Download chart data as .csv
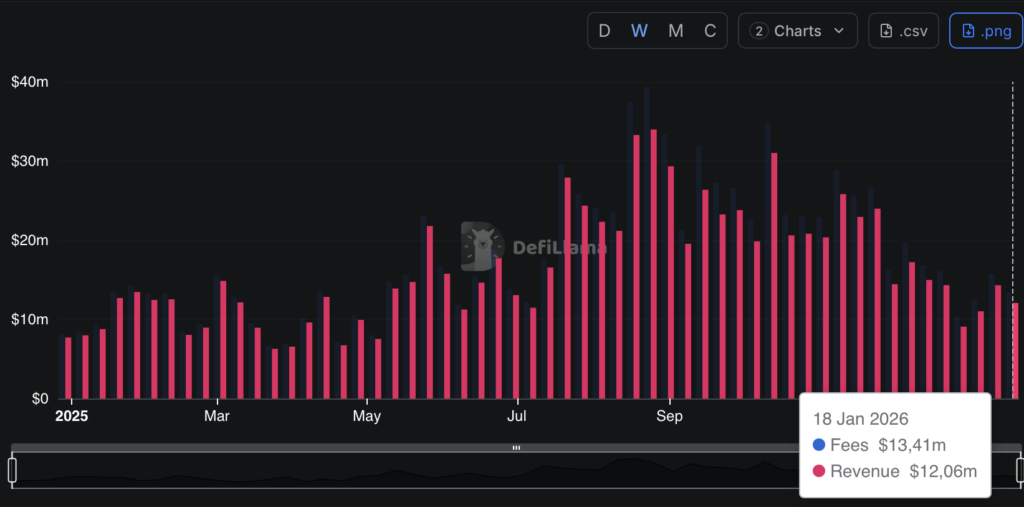The height and width of the screenshot is (507, 1024). 903,31
